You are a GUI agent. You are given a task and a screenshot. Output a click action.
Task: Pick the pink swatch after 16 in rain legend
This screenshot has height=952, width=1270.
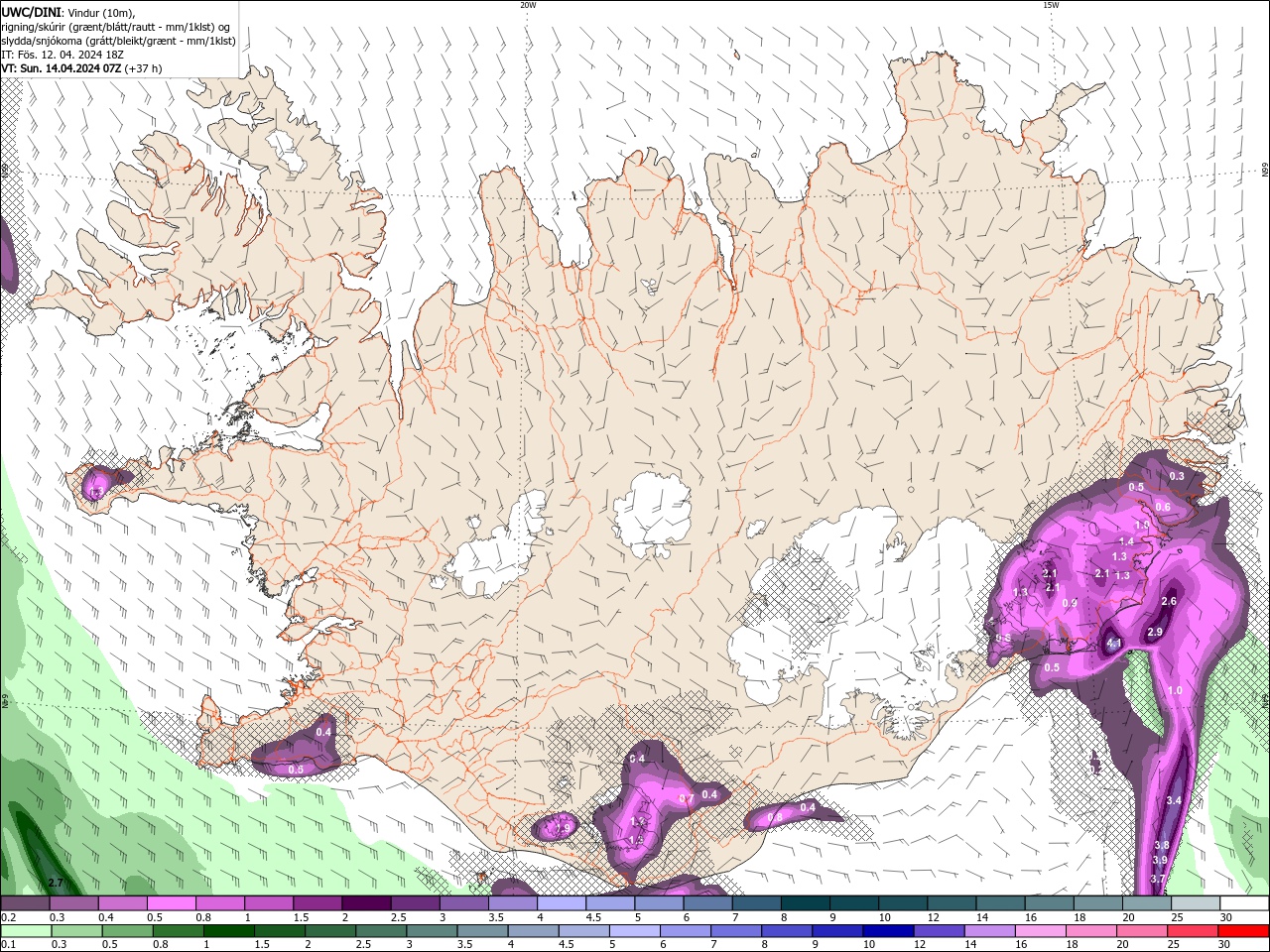click(1041, 931)
